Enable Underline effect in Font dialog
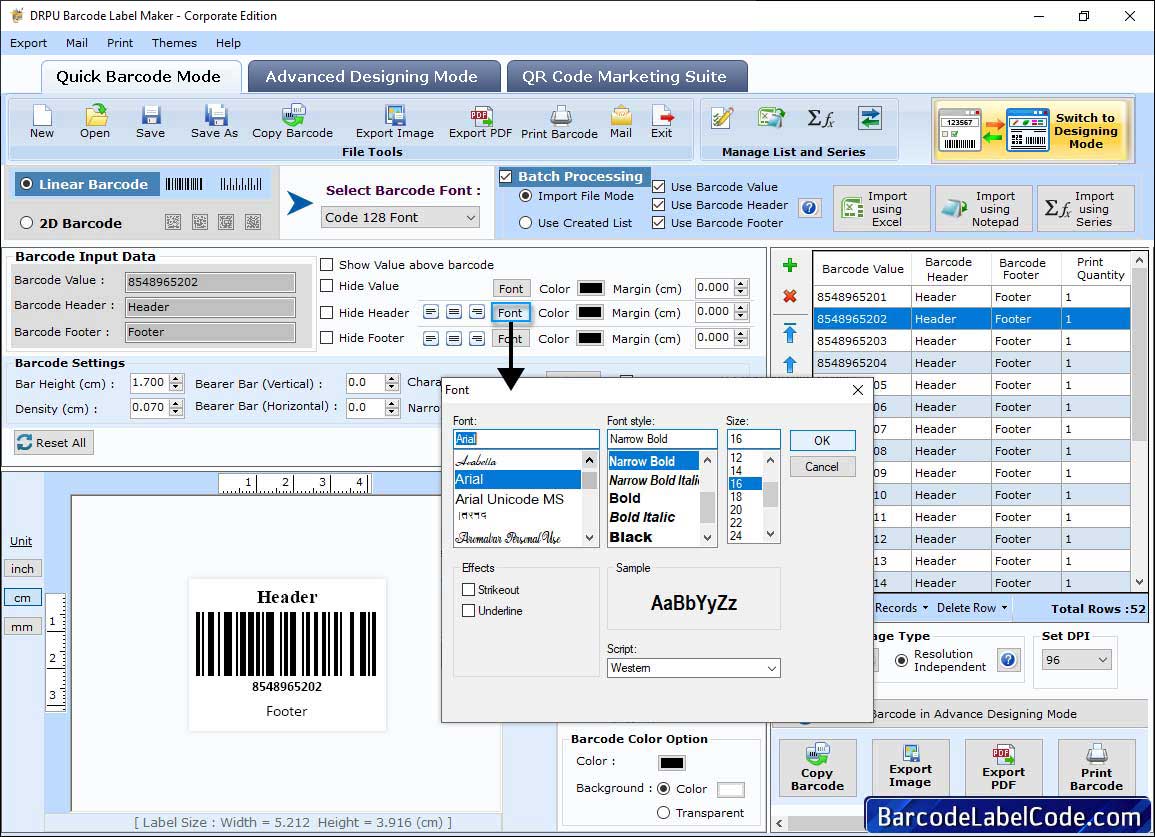Image resolution: width=1155 pixels, height=837 pixels. click(468, 611)
